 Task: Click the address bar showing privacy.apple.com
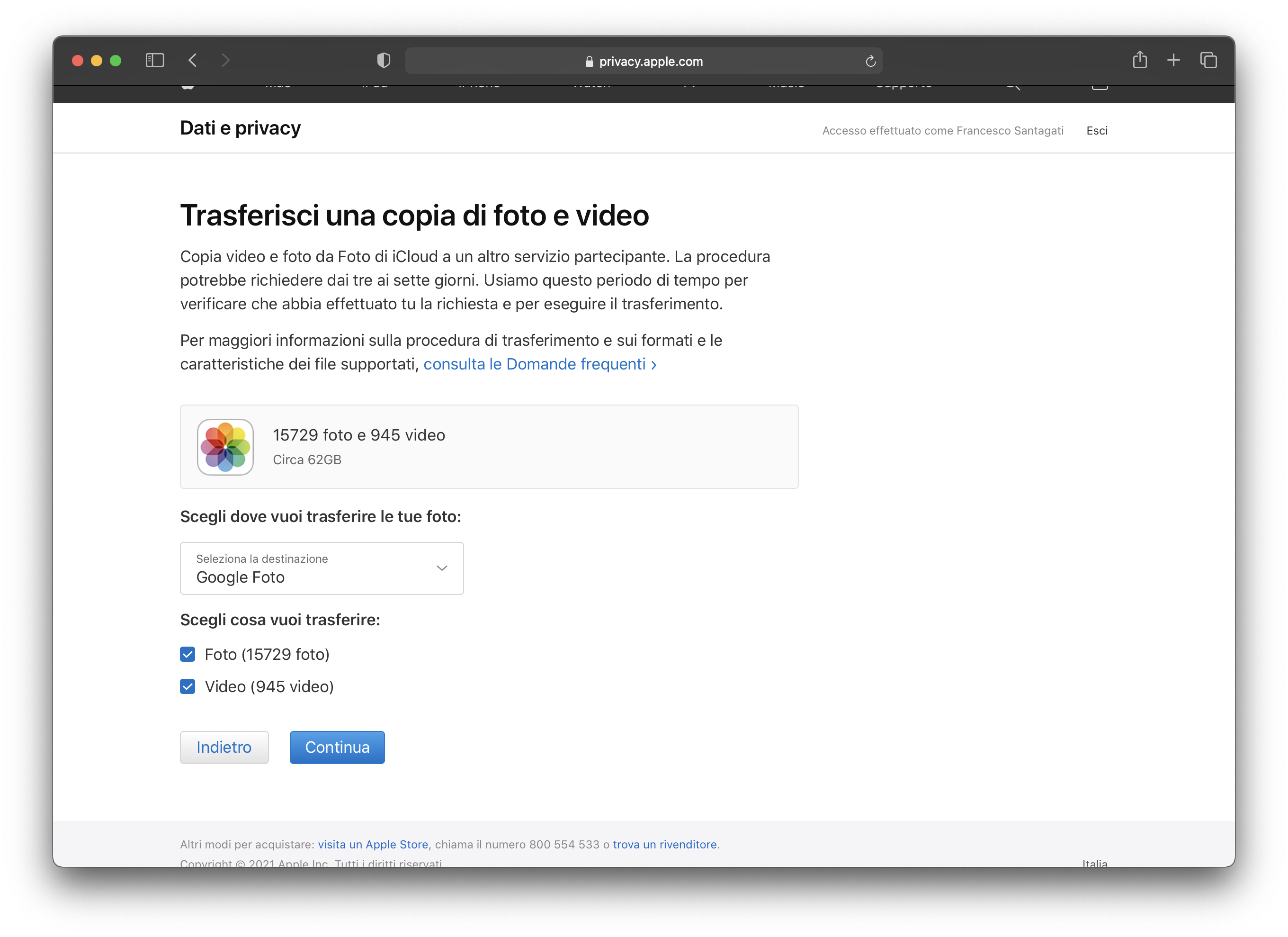[x=644, y=61]
